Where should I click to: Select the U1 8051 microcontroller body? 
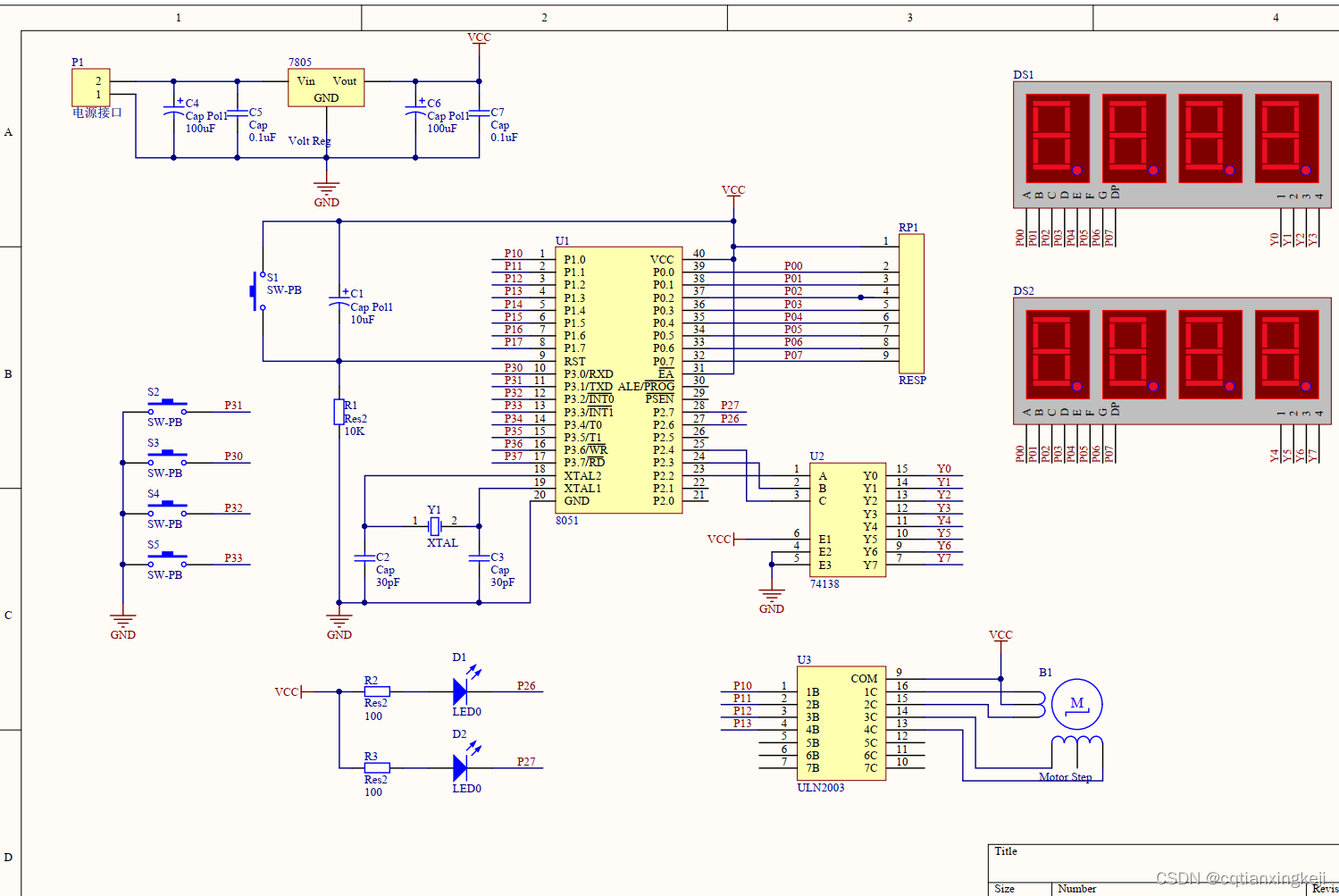coord(619,380)
